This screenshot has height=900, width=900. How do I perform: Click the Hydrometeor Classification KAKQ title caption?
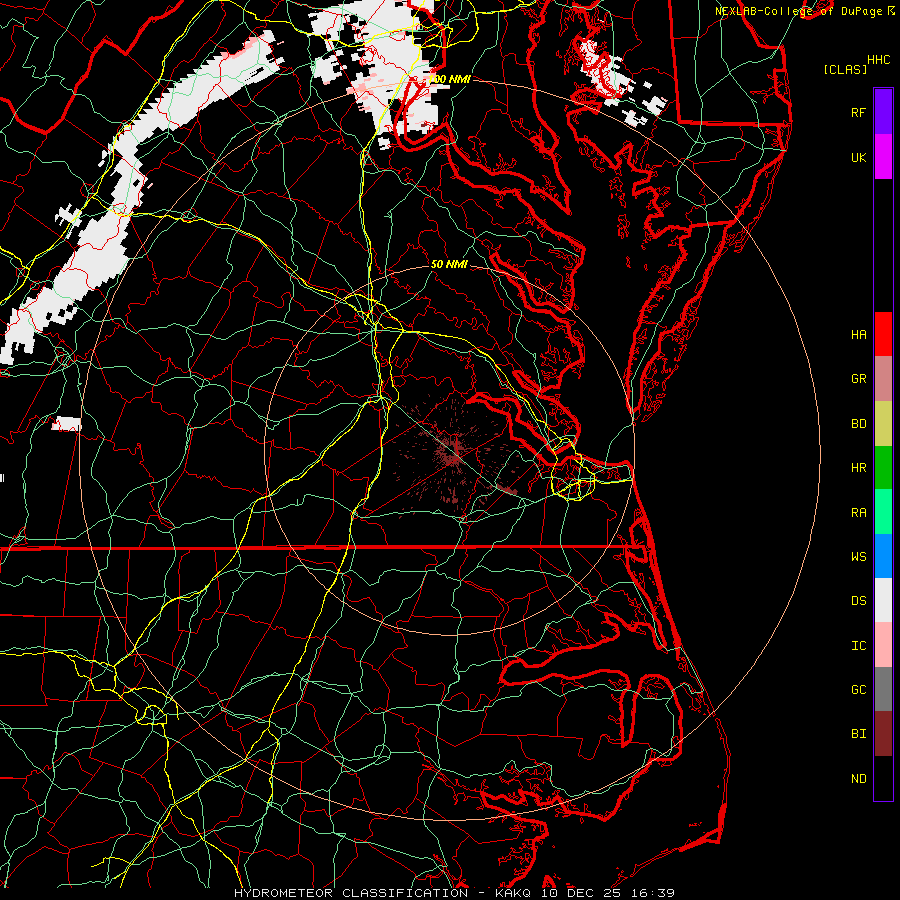pyautogui.click(x=454, y=893)
